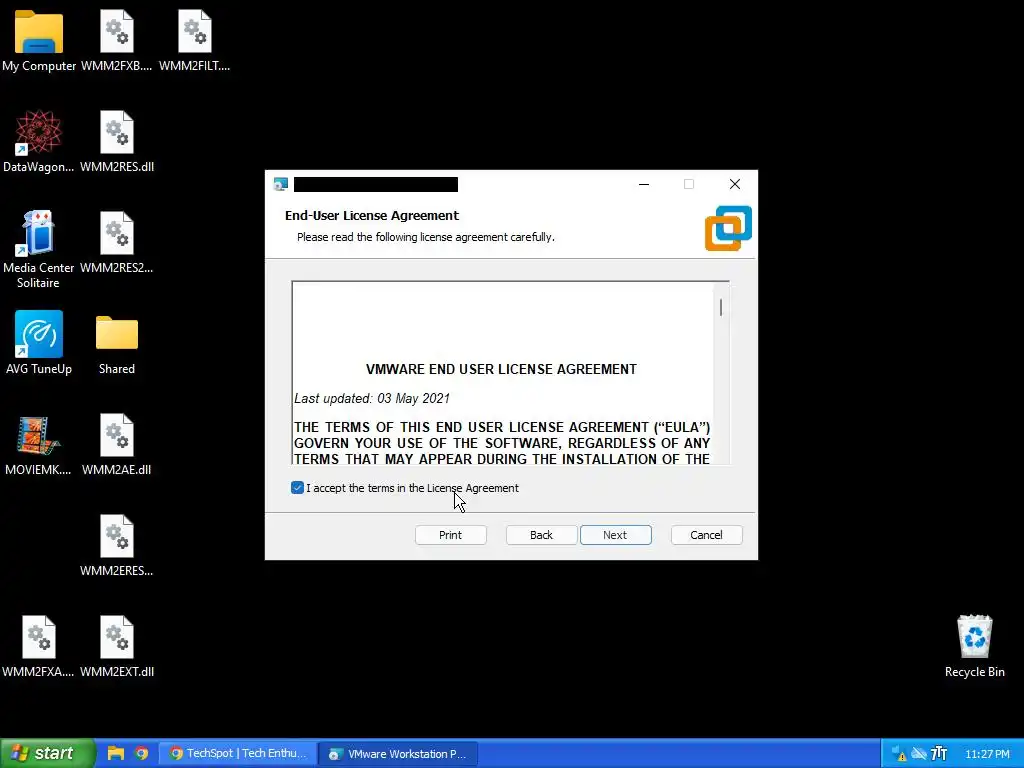Click the VMware EULA heading text
Screen dimensions: 1024x768
click(501, 369)
